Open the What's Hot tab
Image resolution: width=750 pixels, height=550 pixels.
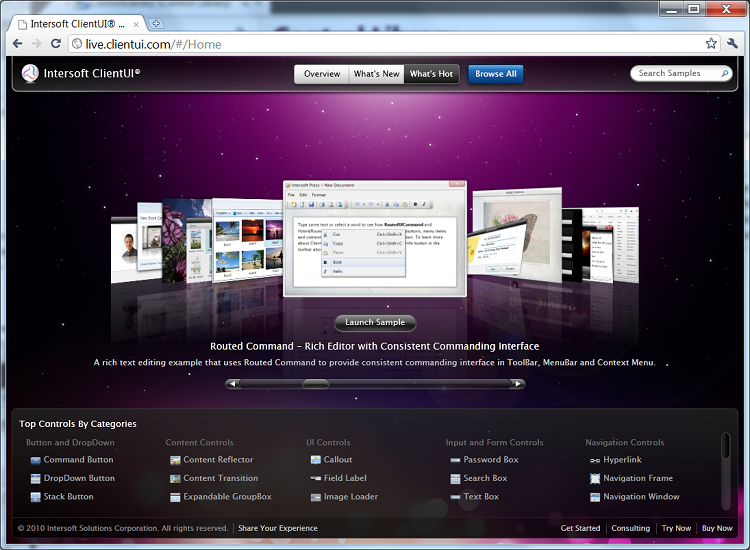[431, 74]
